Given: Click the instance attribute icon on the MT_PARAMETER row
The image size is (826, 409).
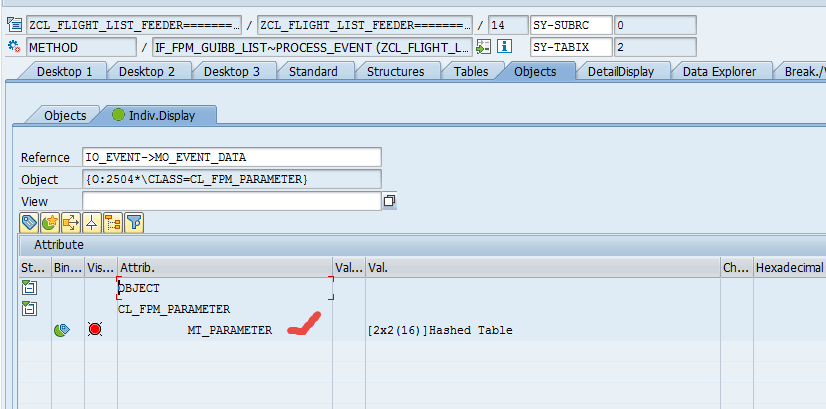Looking at the screenshot, I should point(62,330).
